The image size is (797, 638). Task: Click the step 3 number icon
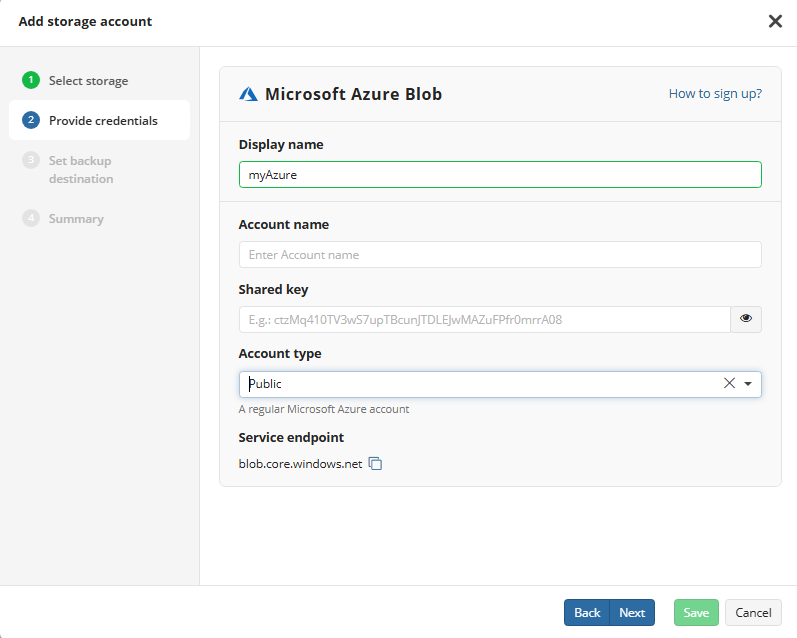pos(31,161)
